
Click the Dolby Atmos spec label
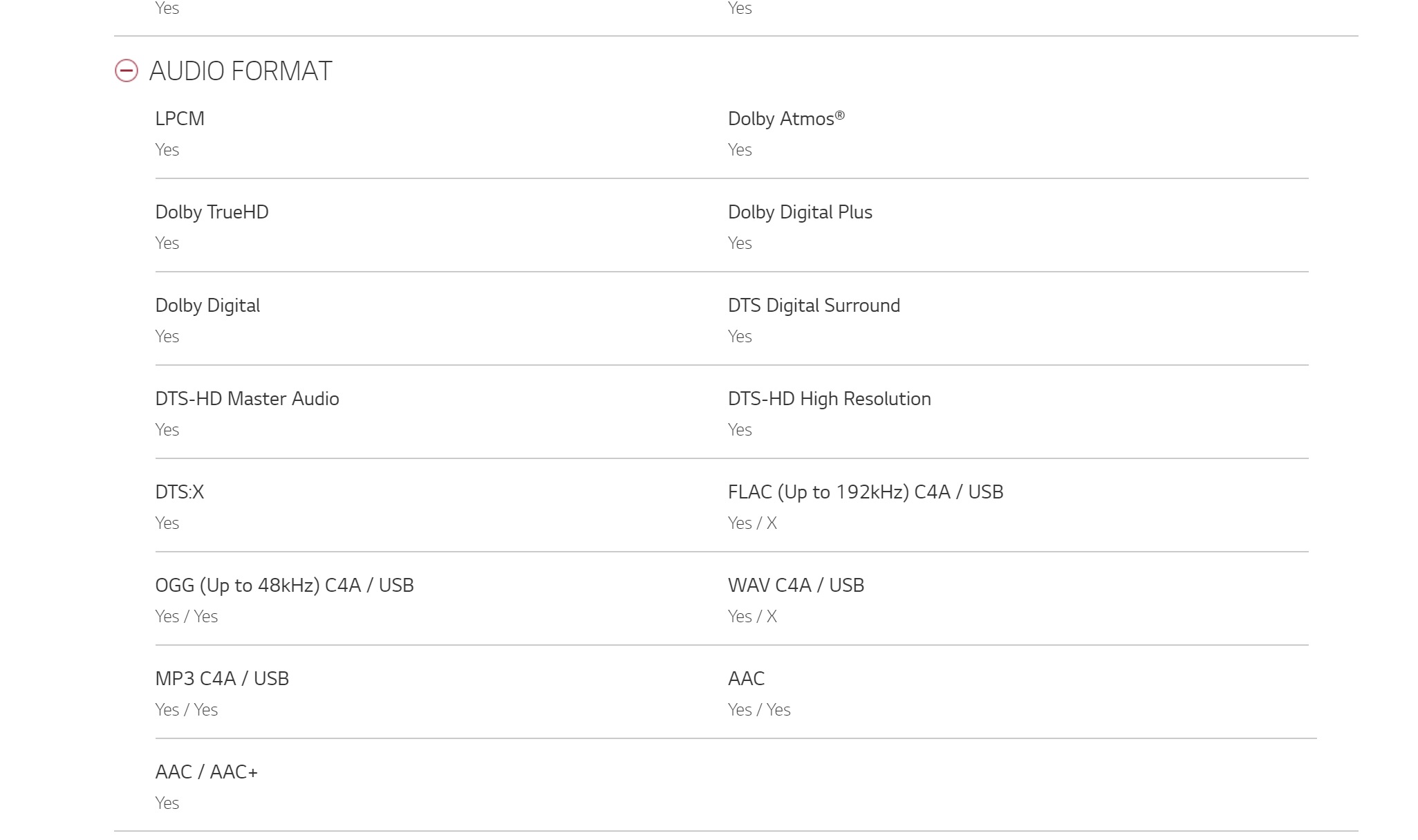pyautogui.click(x=785, y=119)
